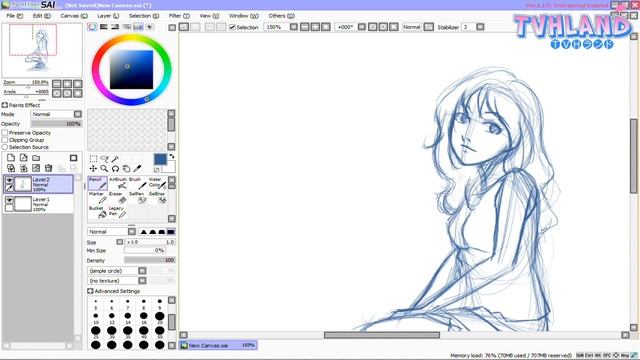This screenshot has width=640, height=360.
Task: Open the Canvas menu
Action: click(74, 16)
